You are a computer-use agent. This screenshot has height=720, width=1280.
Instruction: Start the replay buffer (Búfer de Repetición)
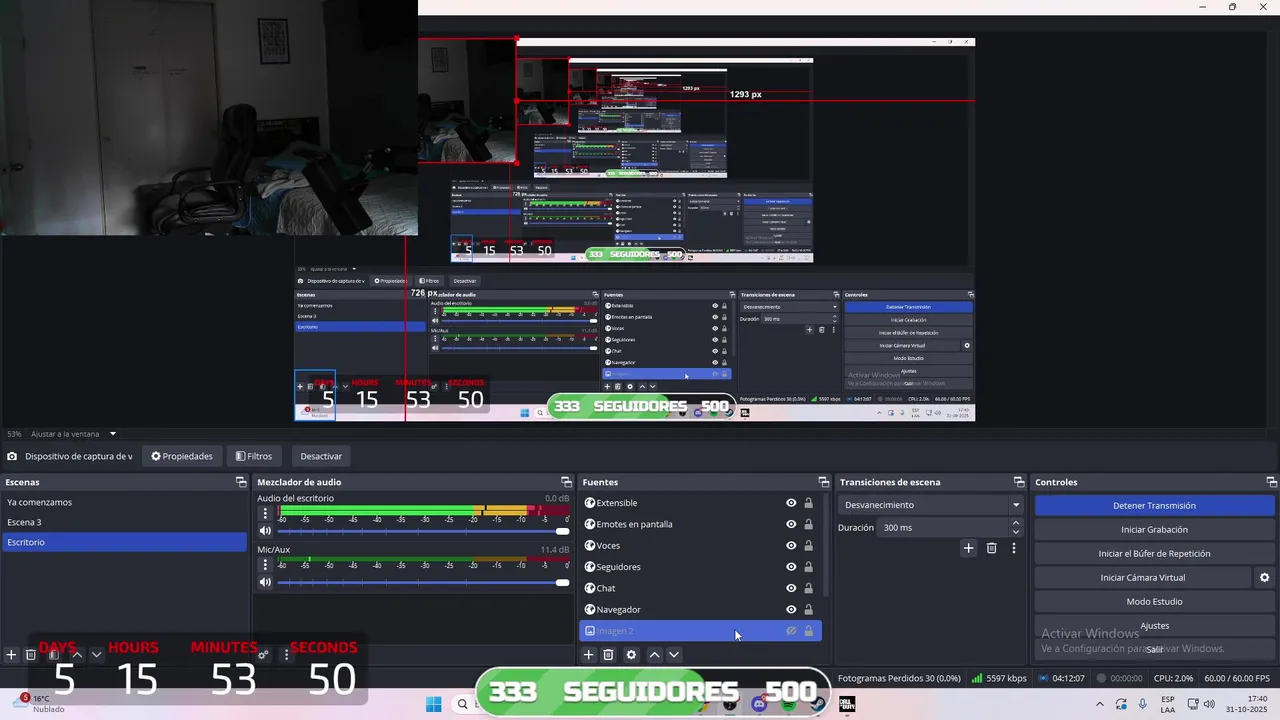(1154, 554)
